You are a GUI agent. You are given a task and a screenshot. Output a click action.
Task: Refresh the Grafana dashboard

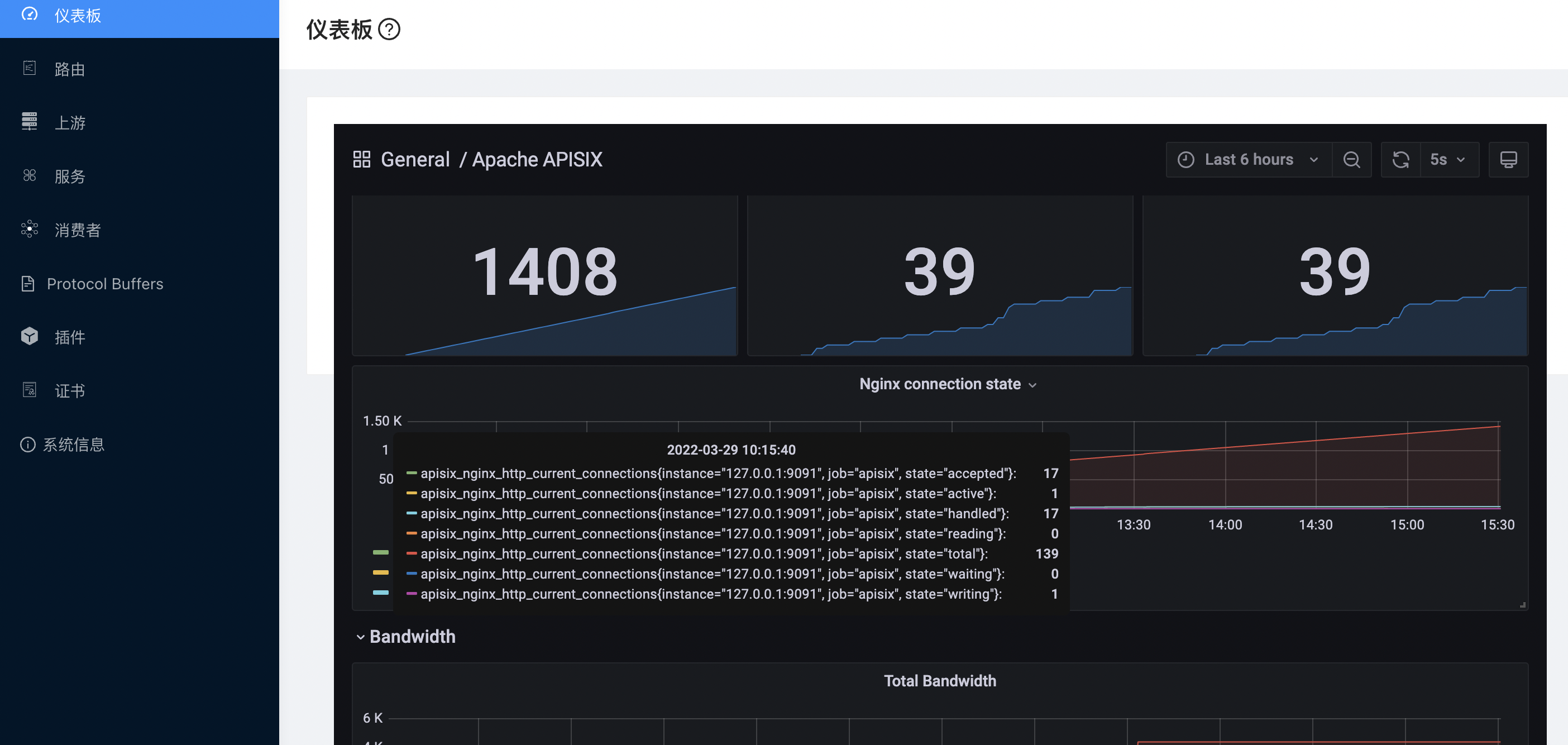(x=1400, y=160)
